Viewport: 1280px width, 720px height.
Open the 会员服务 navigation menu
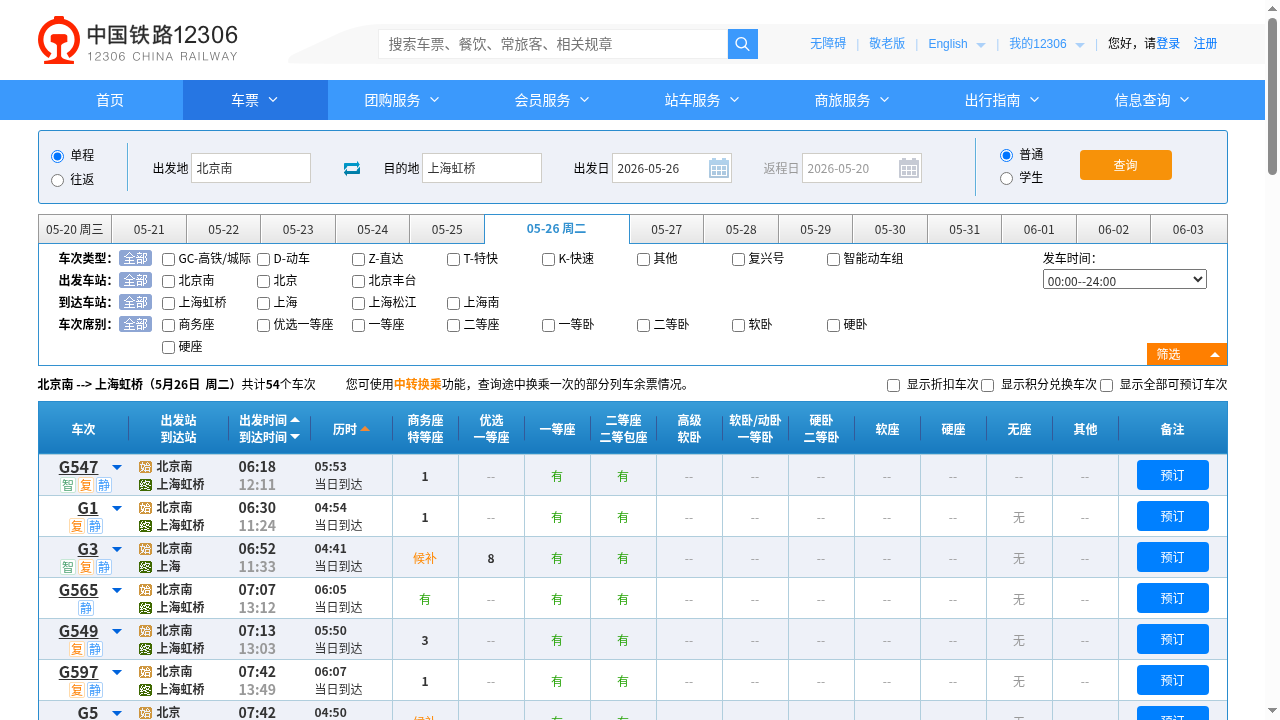(552, 100)
